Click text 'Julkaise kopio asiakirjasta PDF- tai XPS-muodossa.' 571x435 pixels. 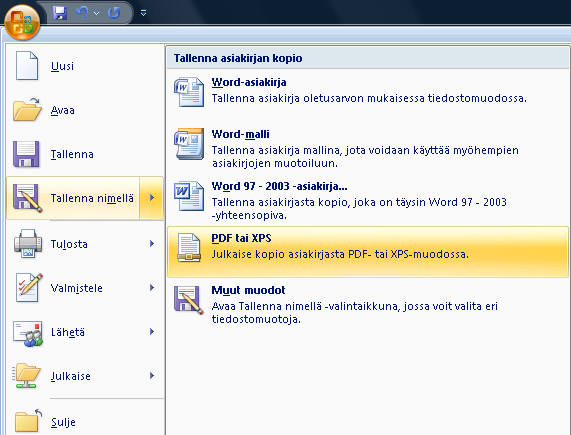(x=340, y=254)
